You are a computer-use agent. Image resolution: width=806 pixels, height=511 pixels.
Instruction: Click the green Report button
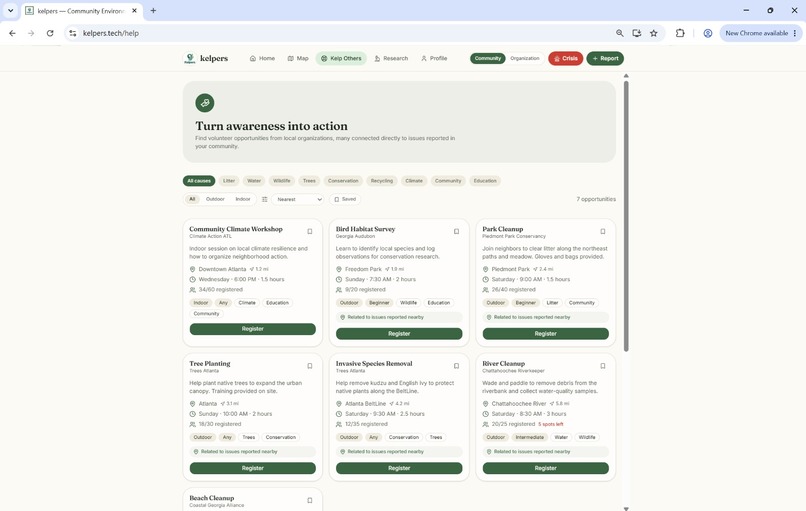[605, 59]
